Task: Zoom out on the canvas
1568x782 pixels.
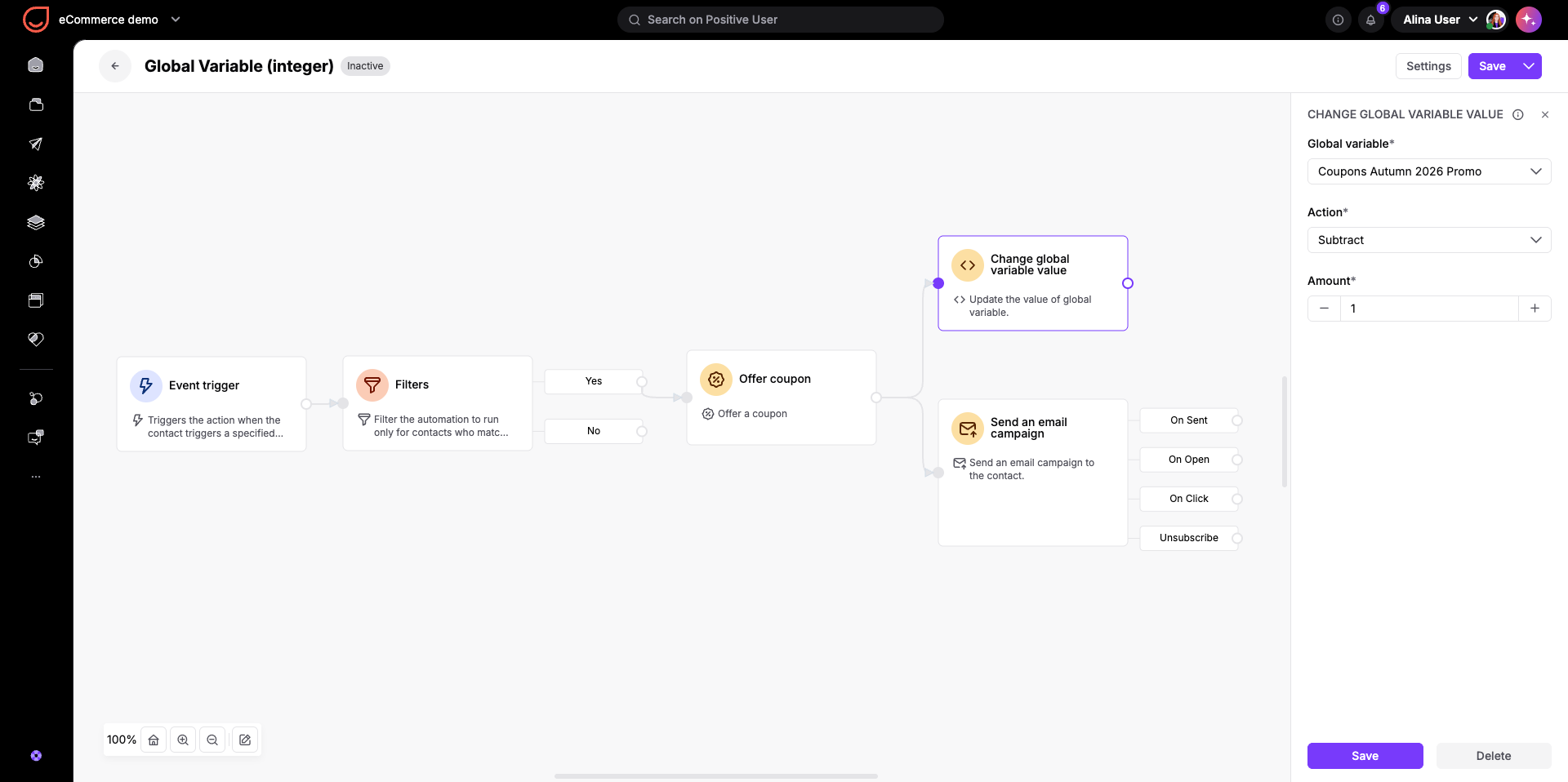Action: (x=212, y=740)
